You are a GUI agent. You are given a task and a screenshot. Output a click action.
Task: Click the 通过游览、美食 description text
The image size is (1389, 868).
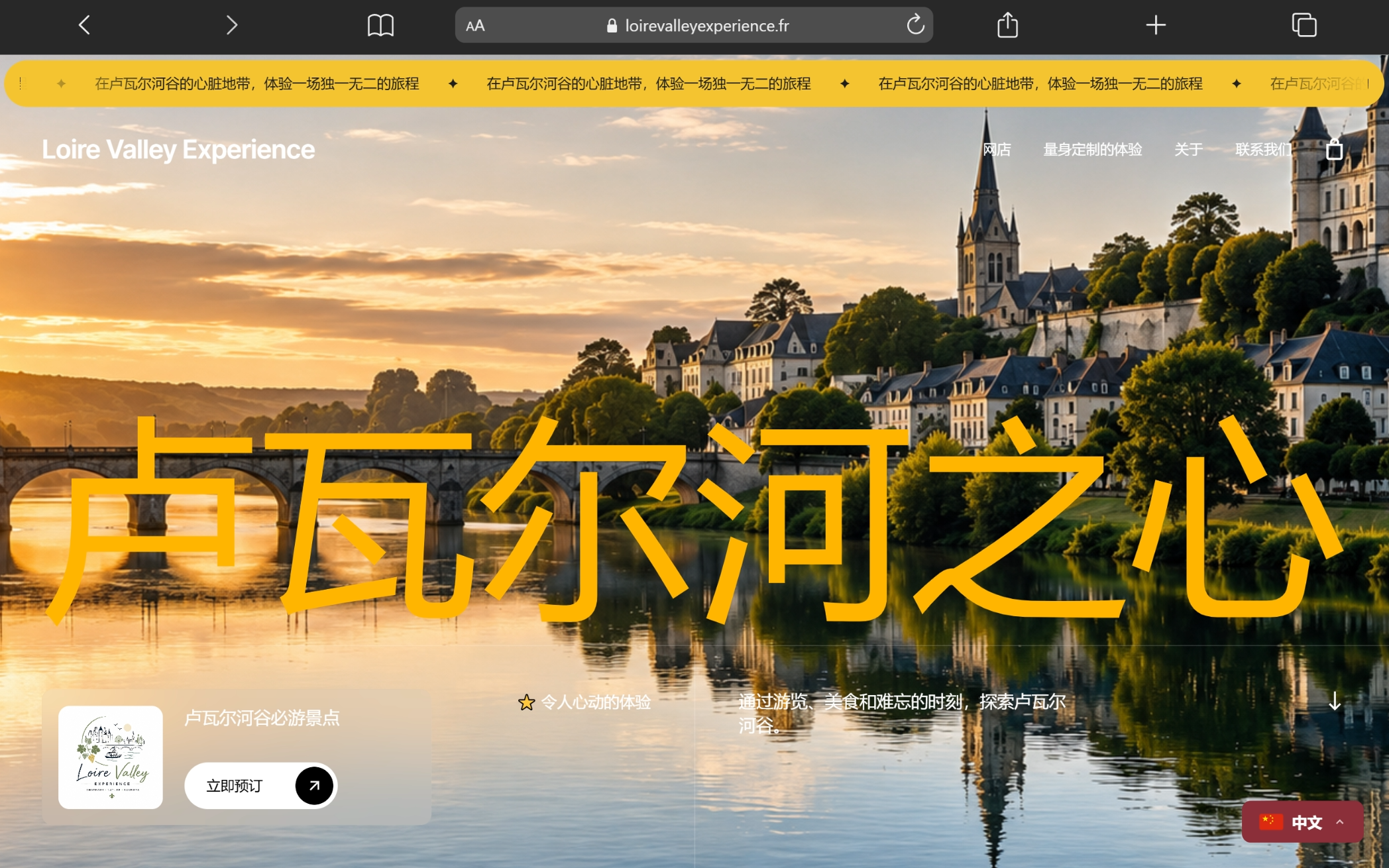[x=902, y=714]
